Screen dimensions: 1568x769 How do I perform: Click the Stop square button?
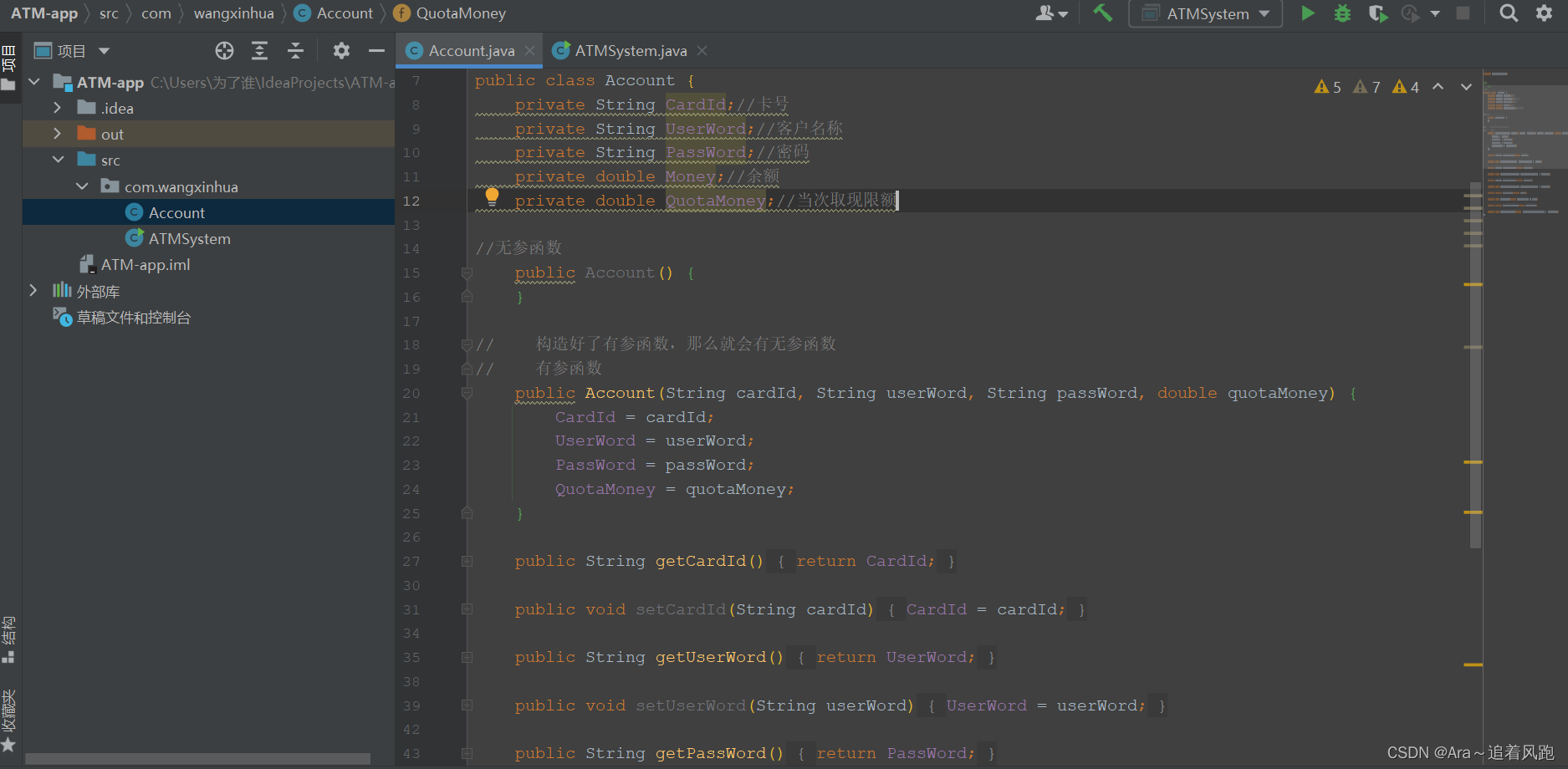coord(1463,13)
